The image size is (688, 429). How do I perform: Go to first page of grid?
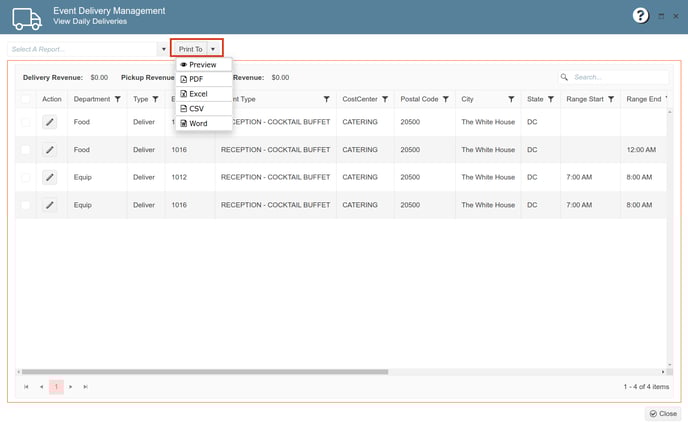click(26, 387)
